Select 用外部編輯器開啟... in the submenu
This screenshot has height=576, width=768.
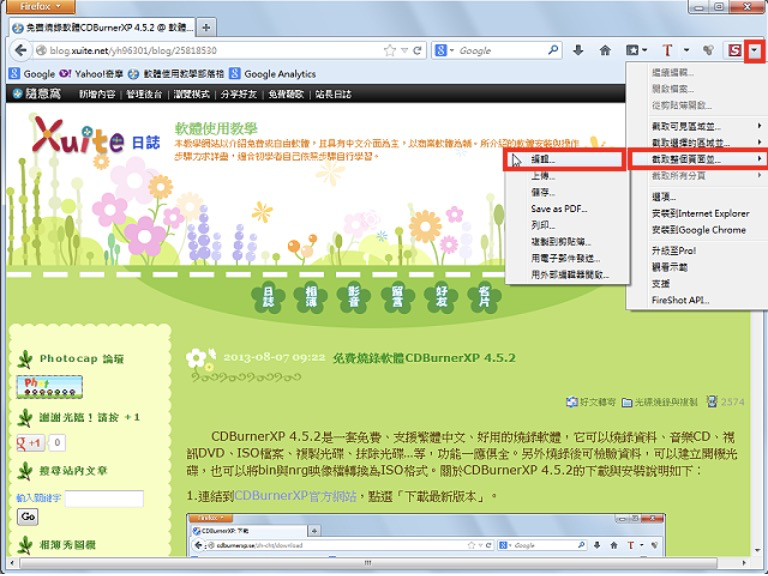(x=567, y=275)
